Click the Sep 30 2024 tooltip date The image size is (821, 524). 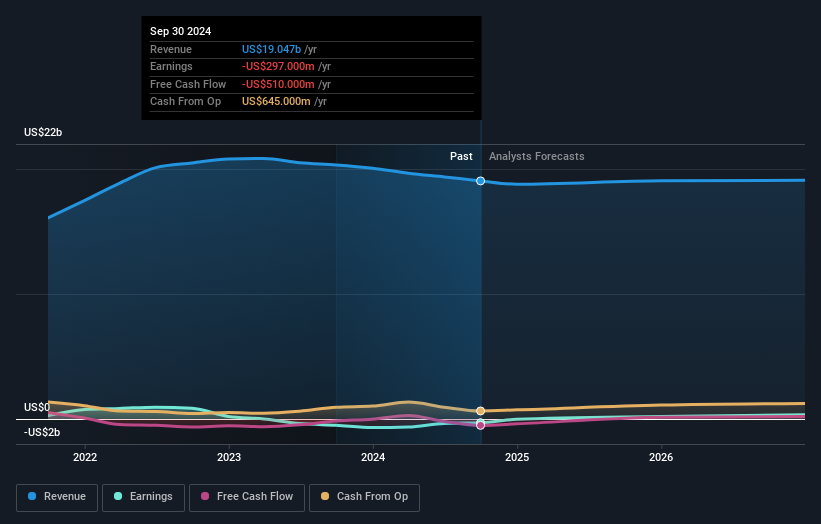[x=181, y=31]
